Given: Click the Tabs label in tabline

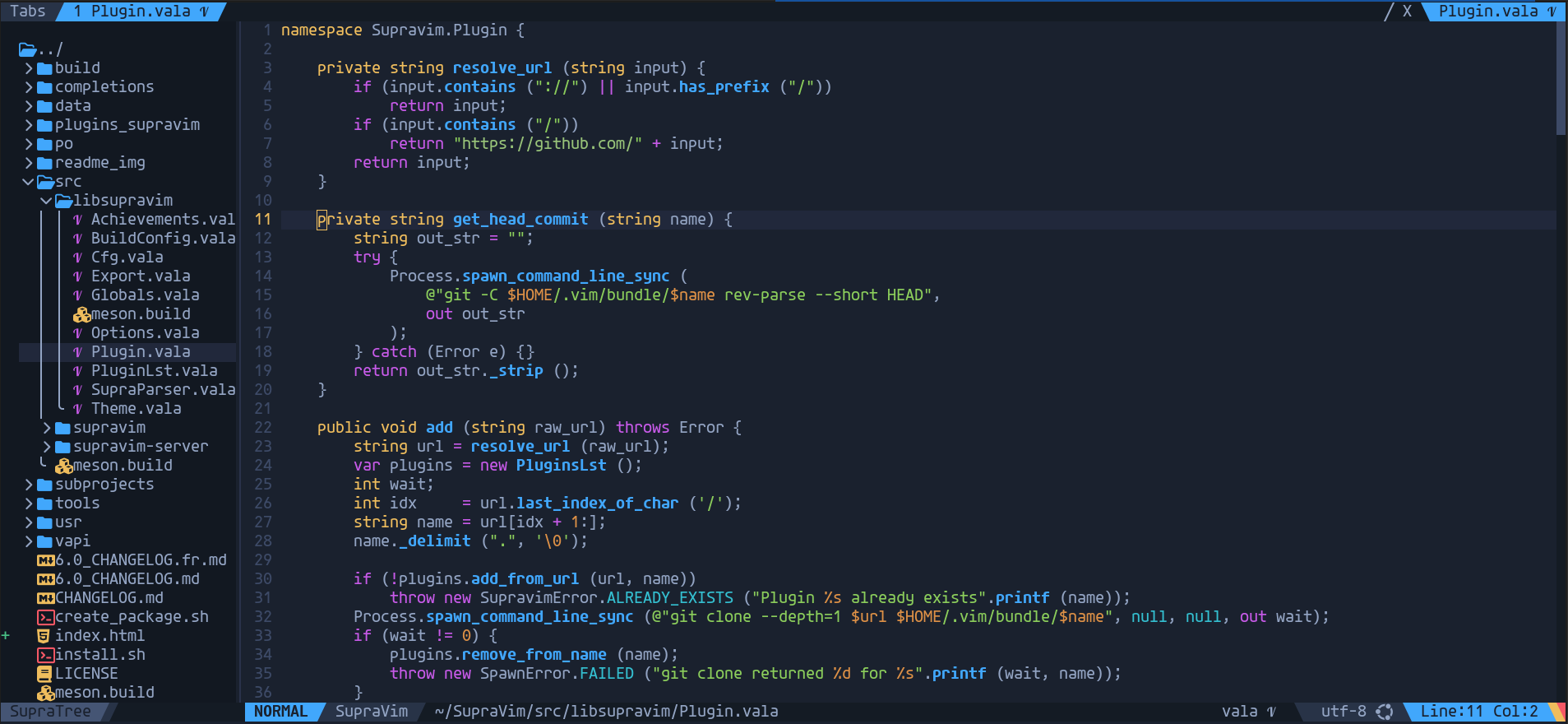Looking at the screenshot, I should click(x=28, y=12).
